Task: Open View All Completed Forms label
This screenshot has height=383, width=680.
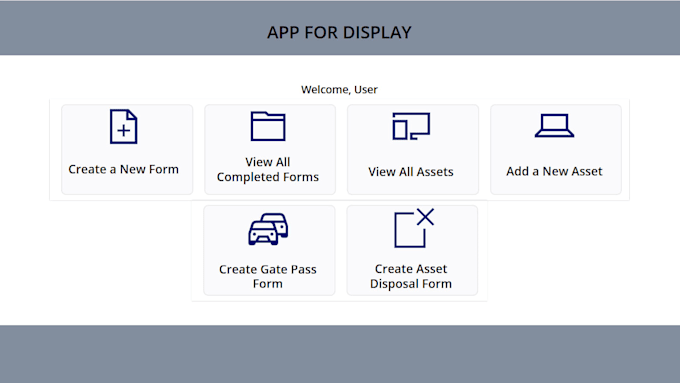Action: coord(268,170)
